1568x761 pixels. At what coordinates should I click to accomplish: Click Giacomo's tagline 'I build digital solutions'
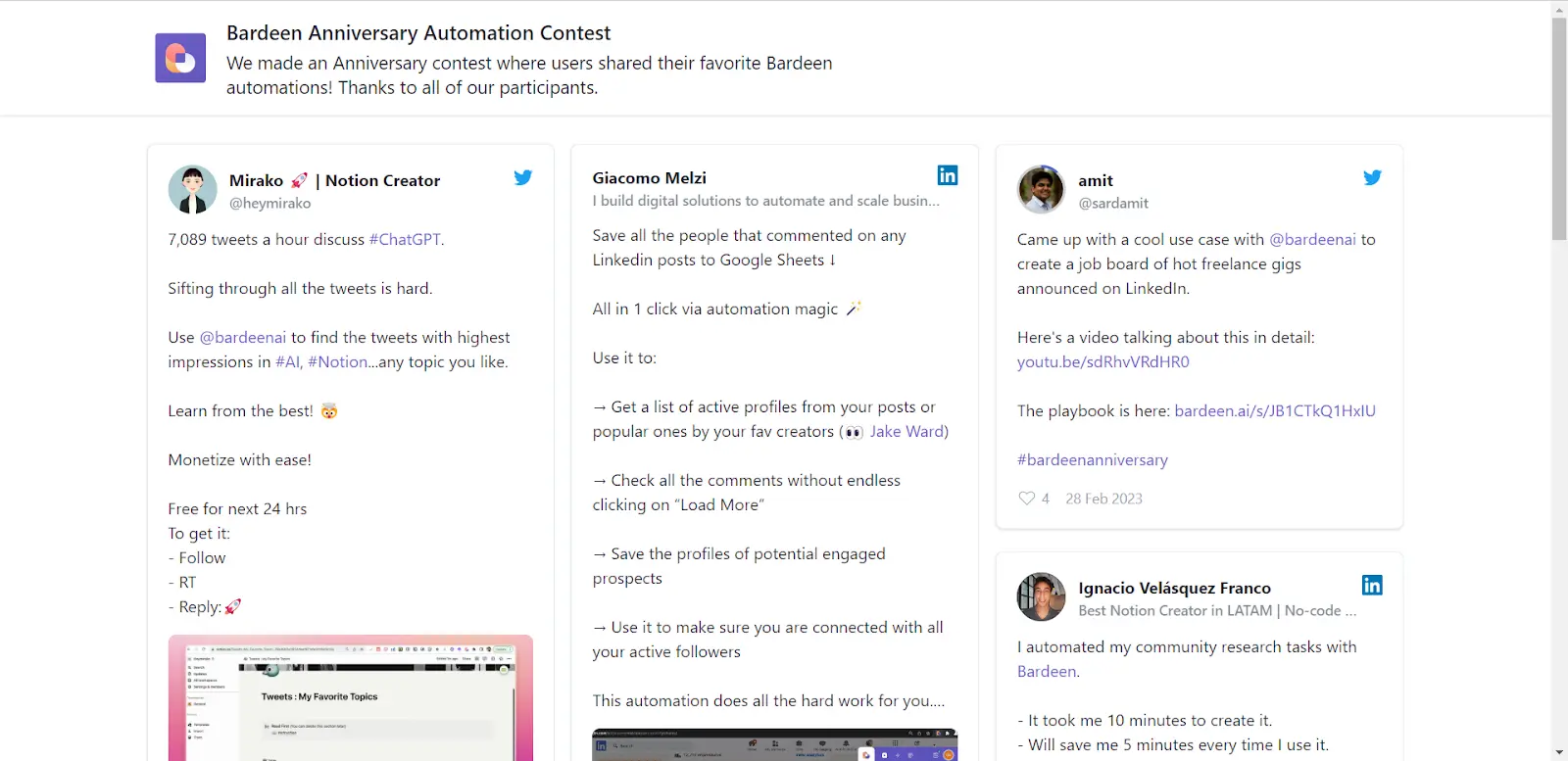tap(765, 200)
